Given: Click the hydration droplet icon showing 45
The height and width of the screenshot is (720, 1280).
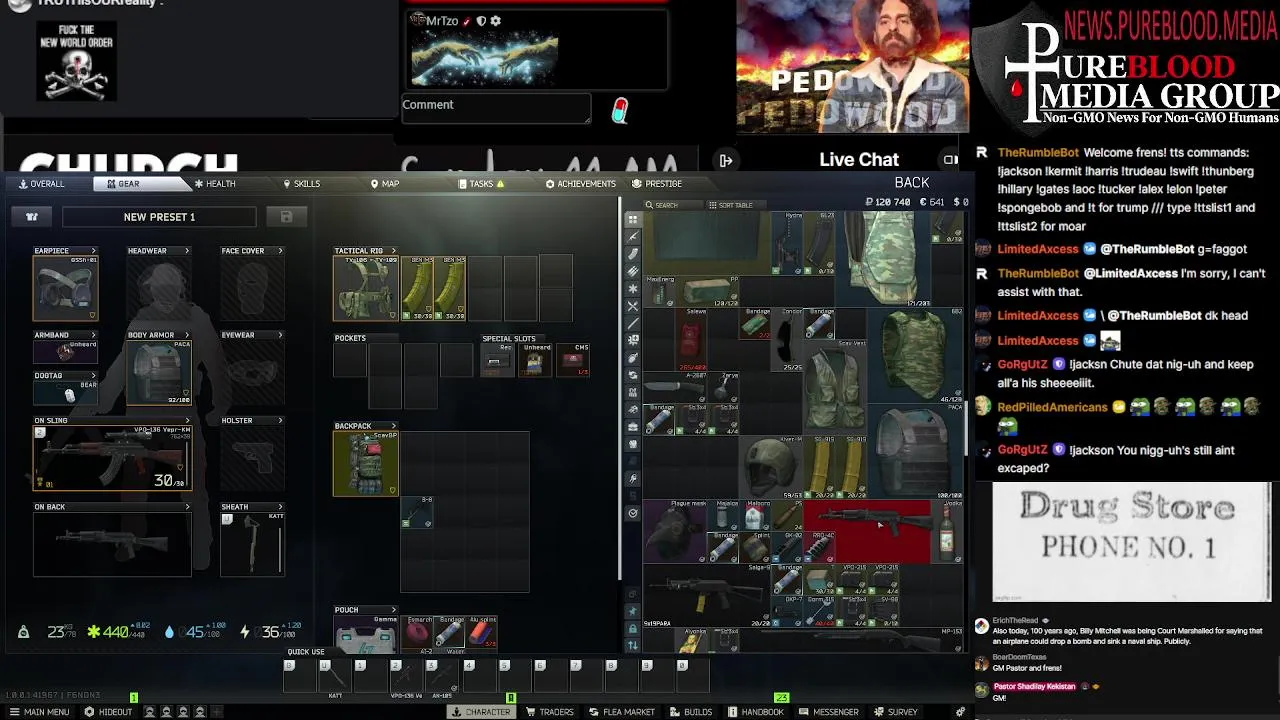Looking at the screenshot, I should pyautogui.click(x=169, y=631).
